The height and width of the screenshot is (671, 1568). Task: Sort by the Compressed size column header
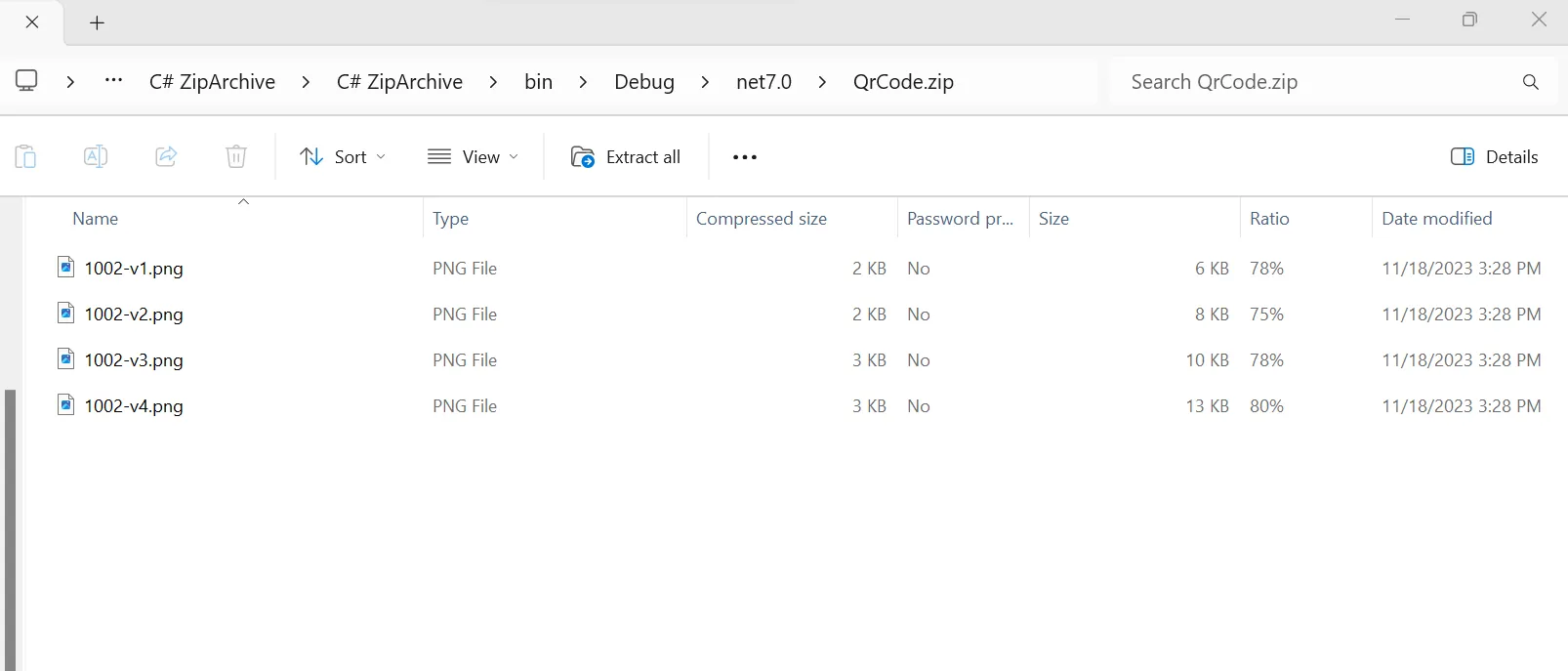762,219
